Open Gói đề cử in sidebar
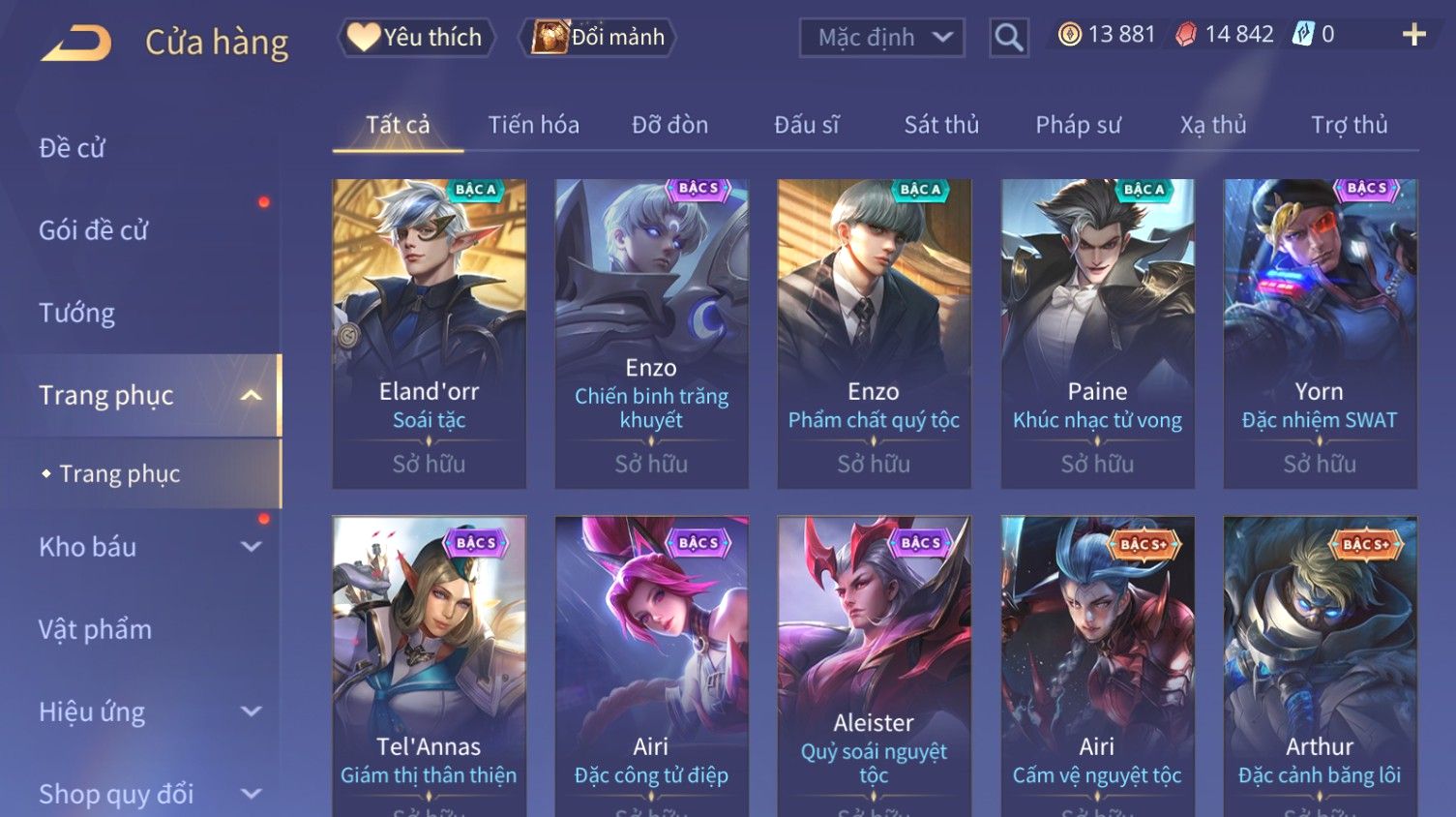The height and width of the screenshot is (817, 1456). tap(94, 230)
